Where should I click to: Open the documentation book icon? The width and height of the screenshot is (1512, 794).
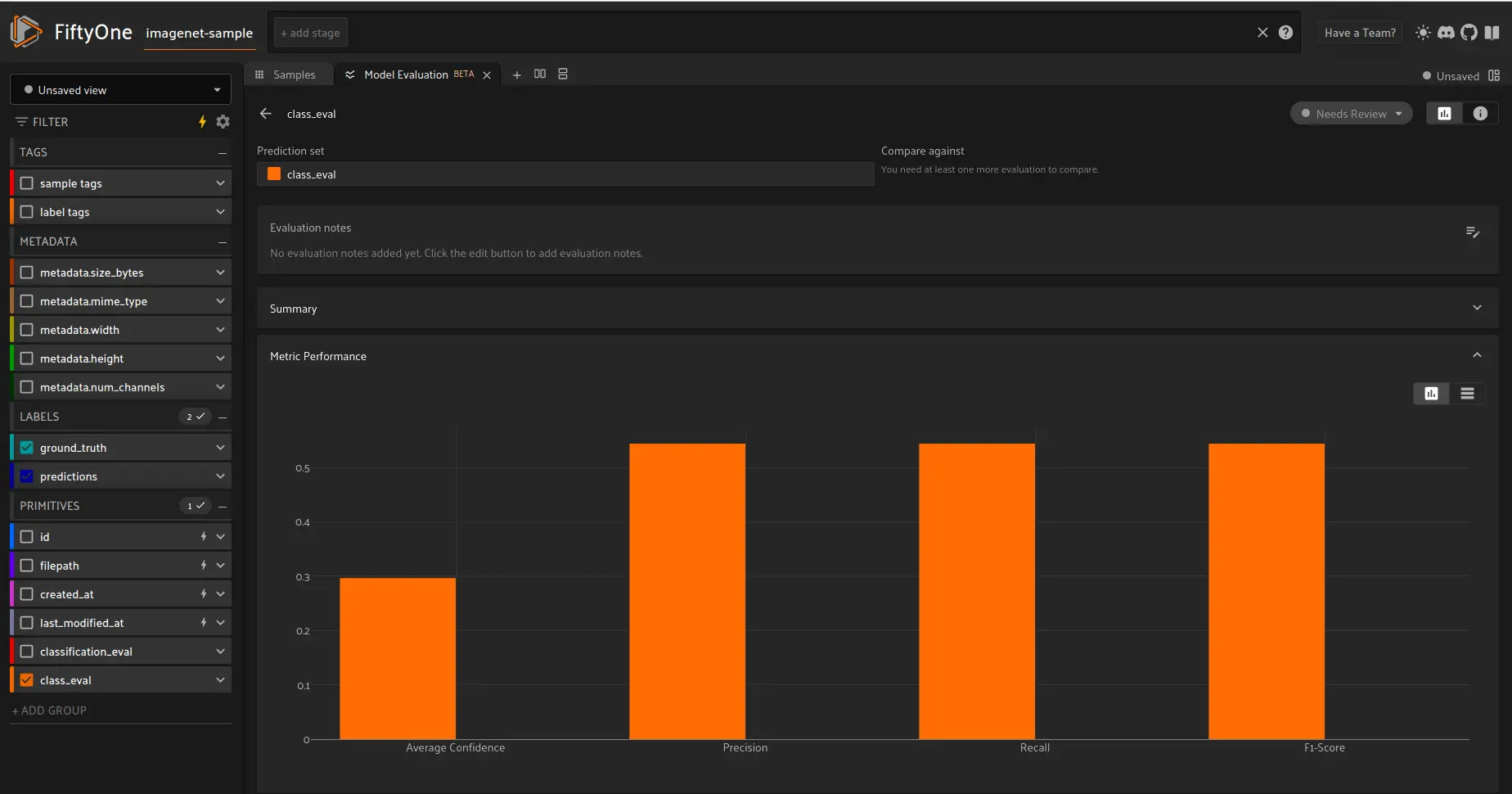click(1492, 33)
